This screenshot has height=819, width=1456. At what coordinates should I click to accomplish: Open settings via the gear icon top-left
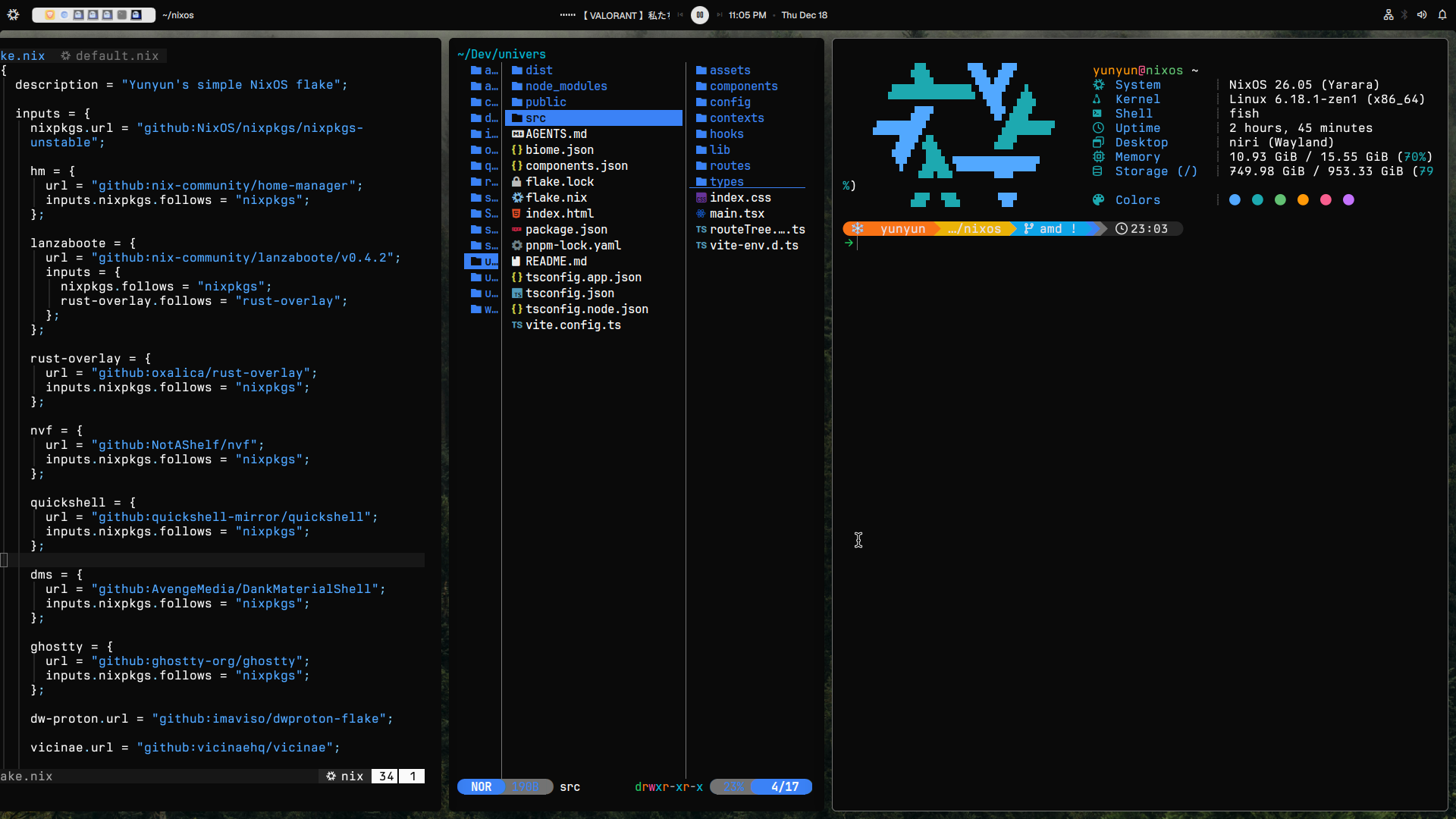pyautogui.click(x=13, y=14)
